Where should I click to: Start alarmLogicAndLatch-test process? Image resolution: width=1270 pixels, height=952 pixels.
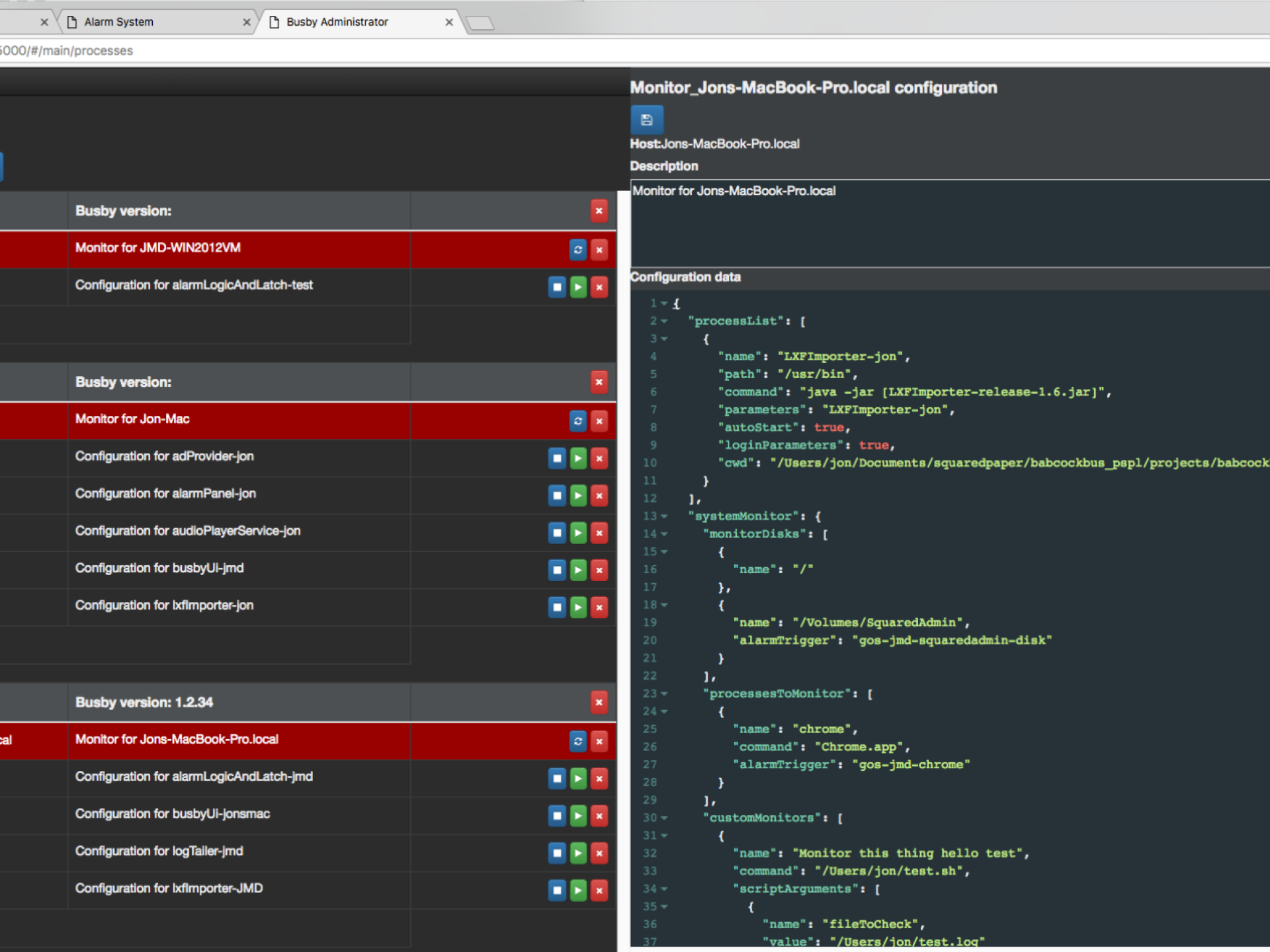tap(578, 287)
